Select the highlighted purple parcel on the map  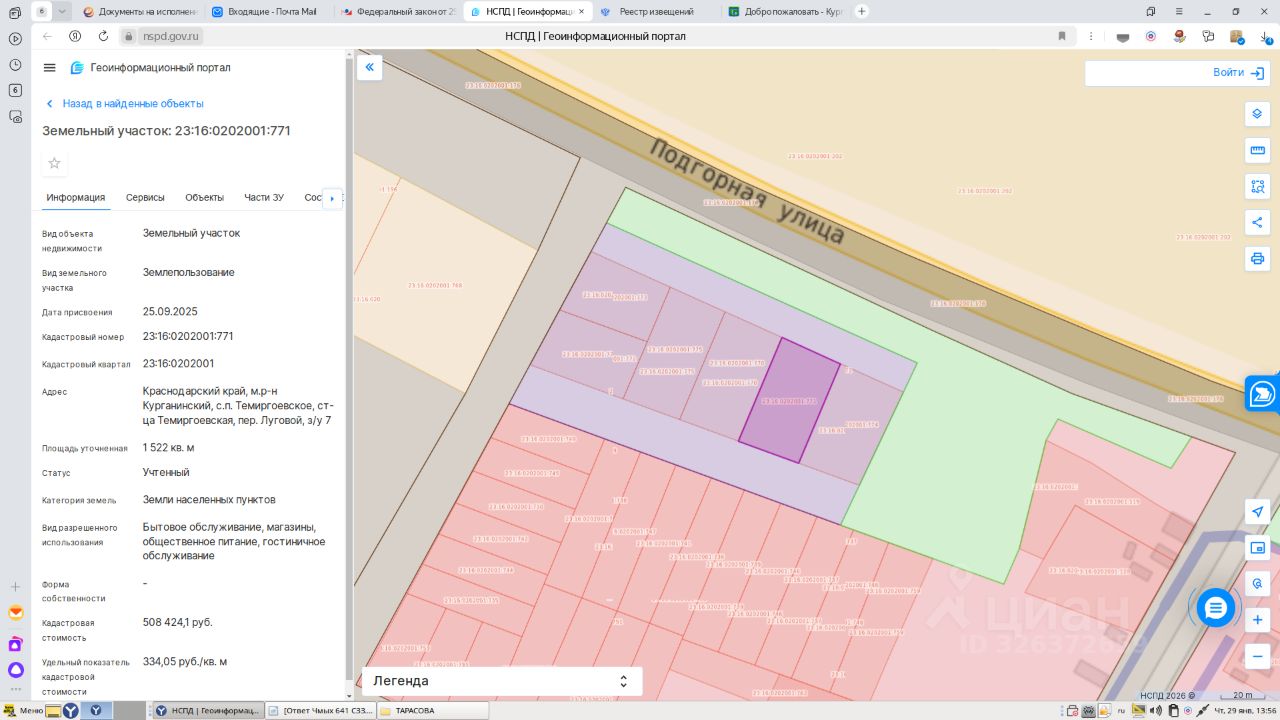[x=789, y=400]
